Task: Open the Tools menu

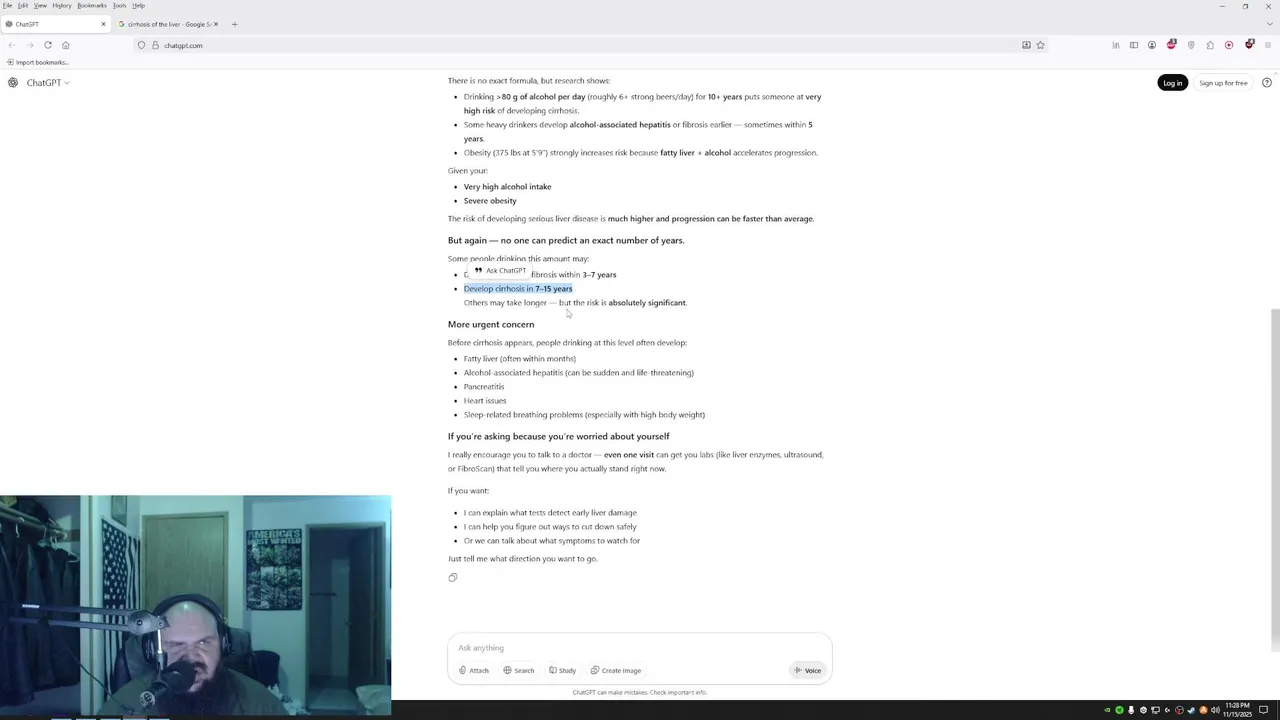Action: tap(119, 5)
